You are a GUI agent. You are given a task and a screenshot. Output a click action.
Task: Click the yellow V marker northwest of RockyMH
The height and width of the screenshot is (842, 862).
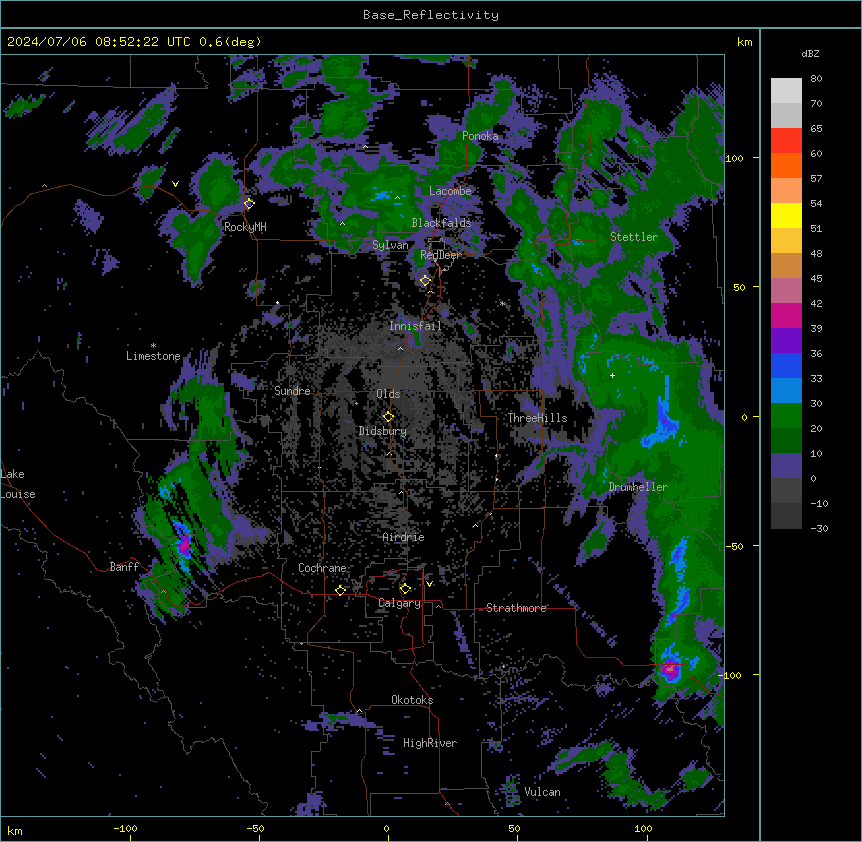pos(175,184)
